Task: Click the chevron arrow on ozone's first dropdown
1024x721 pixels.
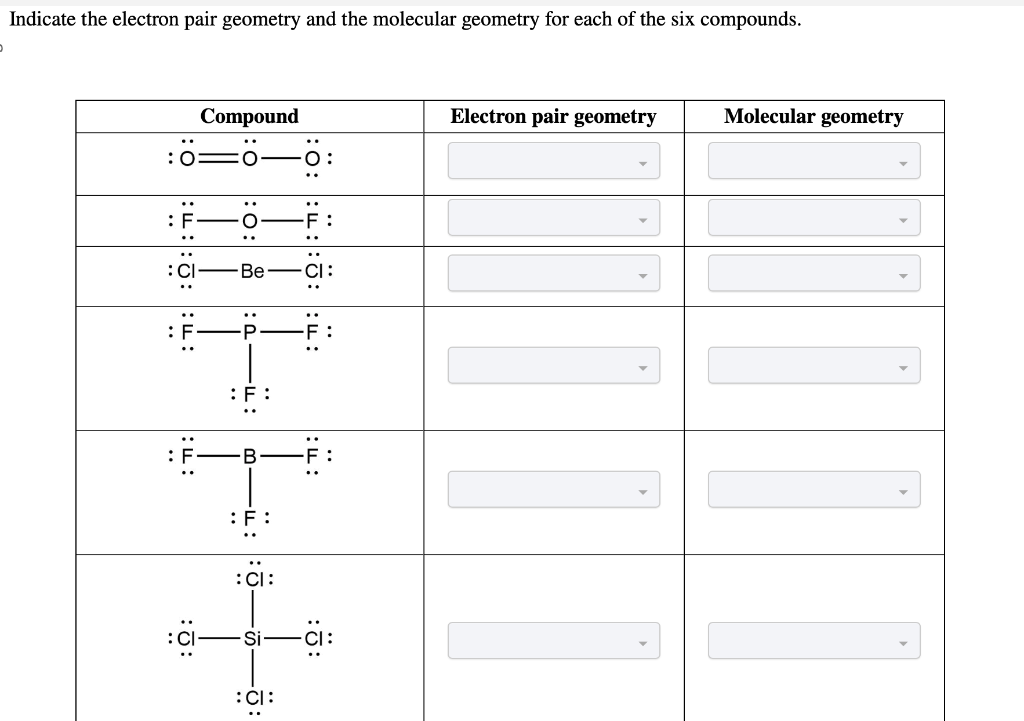Action: (645, 166)
